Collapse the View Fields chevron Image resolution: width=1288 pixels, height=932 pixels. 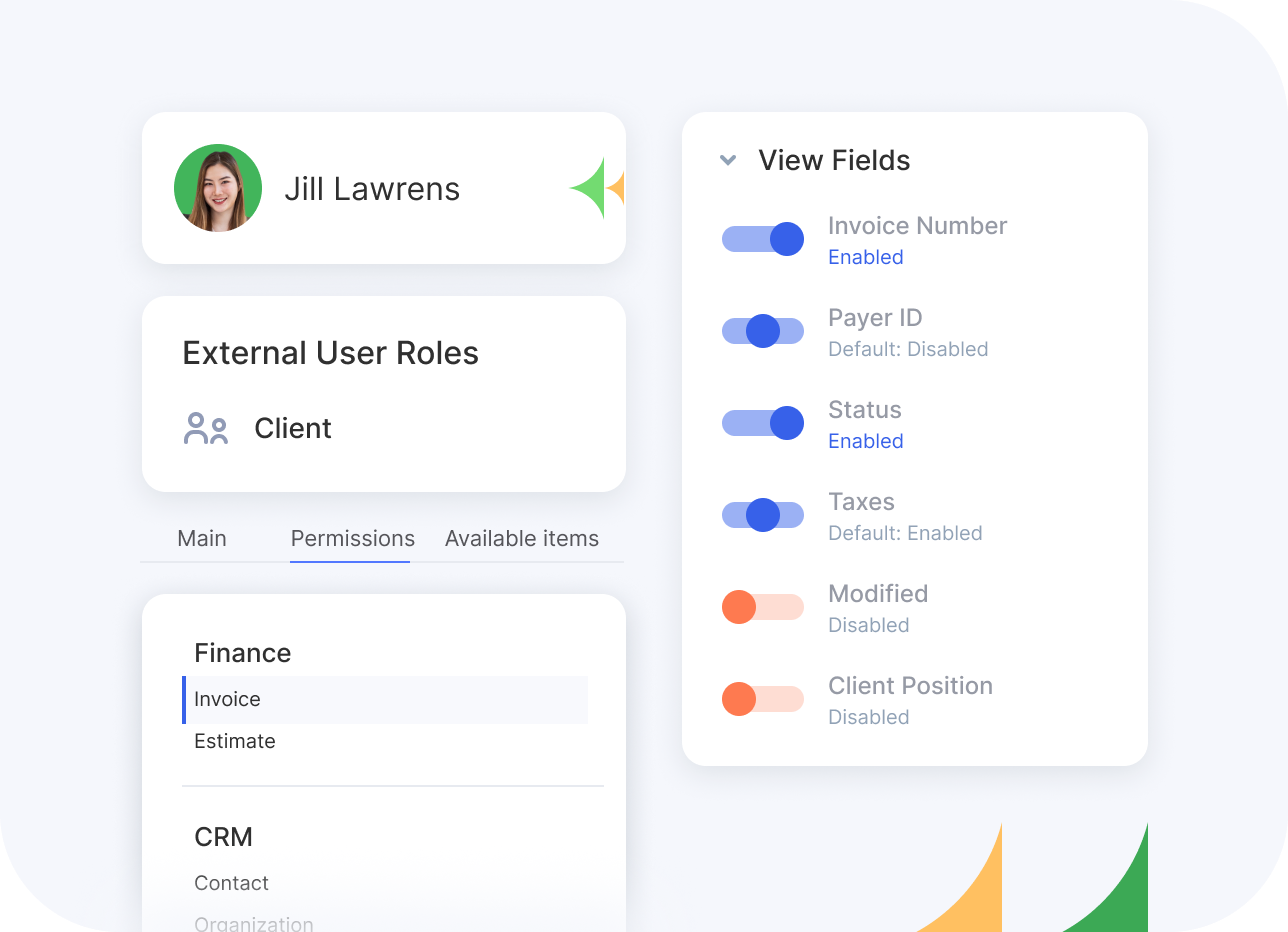728,160
